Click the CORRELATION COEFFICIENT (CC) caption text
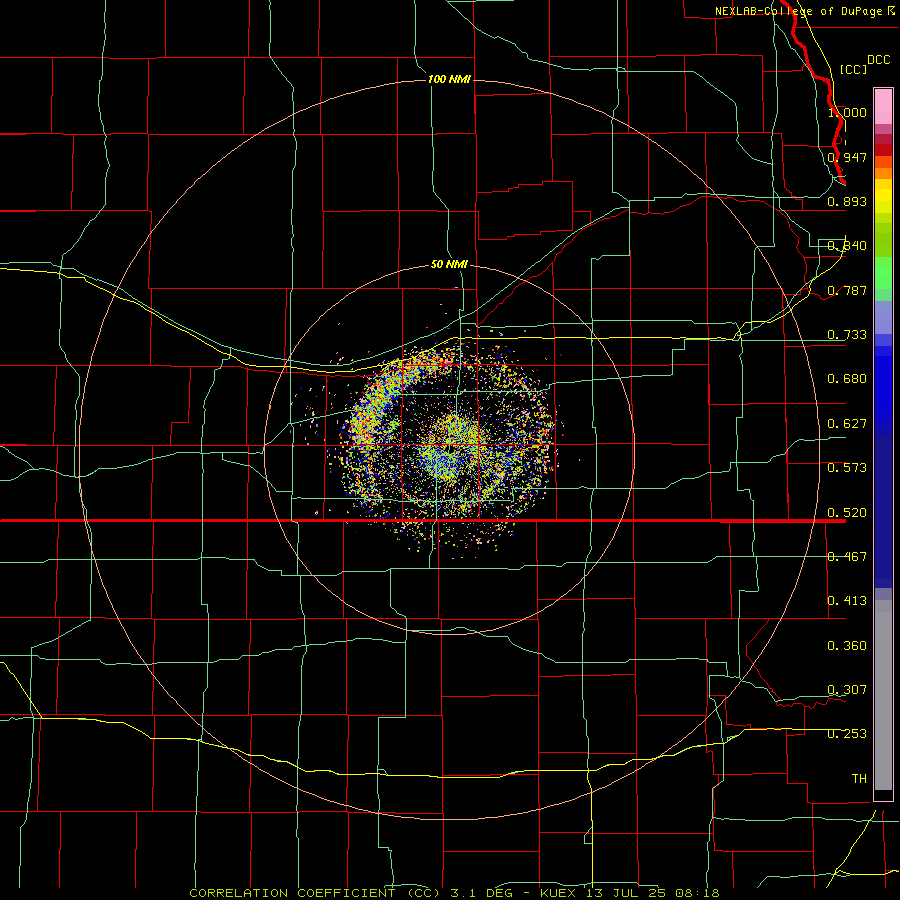The height and width of the screenshot is (900, 900). [315, 893]
